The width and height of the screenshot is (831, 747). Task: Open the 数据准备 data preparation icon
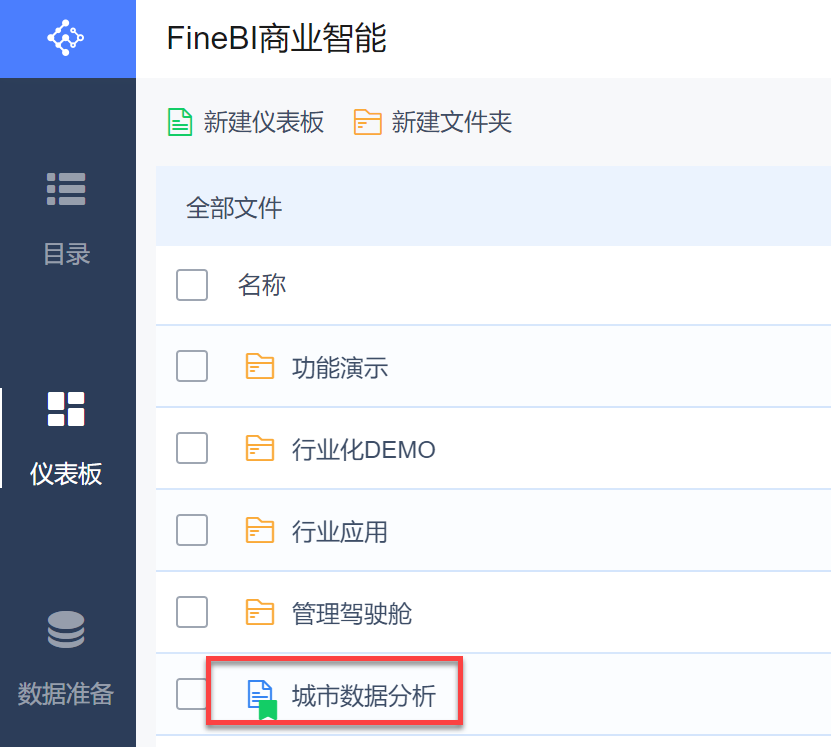(67, 630)
